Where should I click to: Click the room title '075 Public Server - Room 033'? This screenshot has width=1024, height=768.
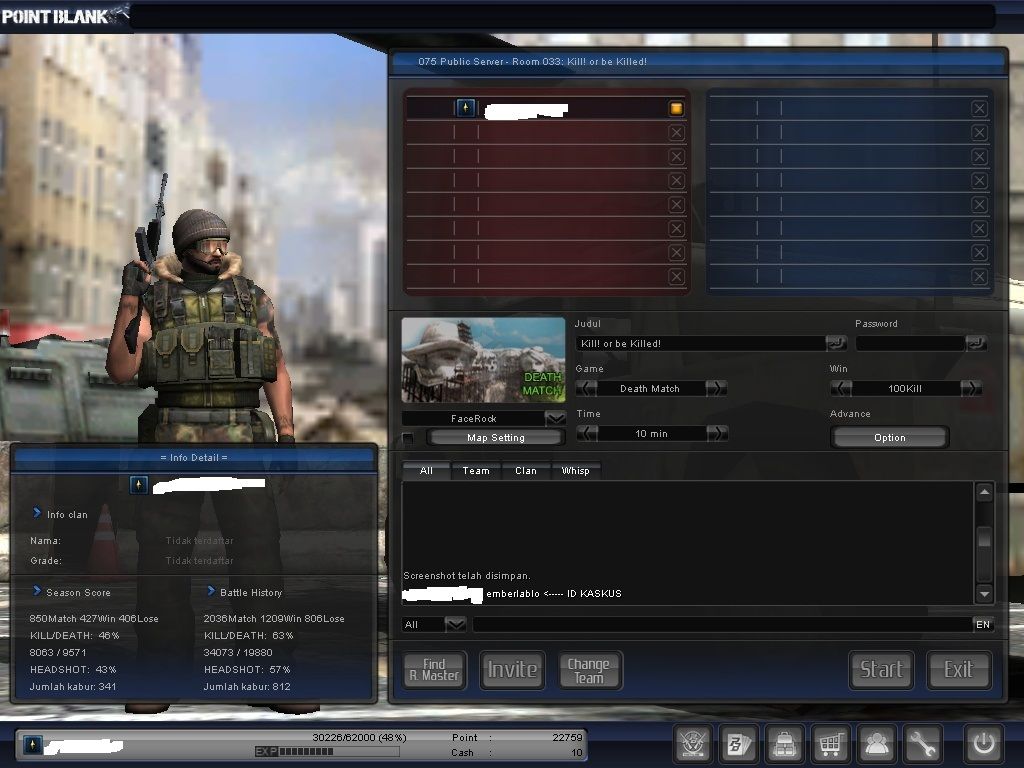(532, 61)
